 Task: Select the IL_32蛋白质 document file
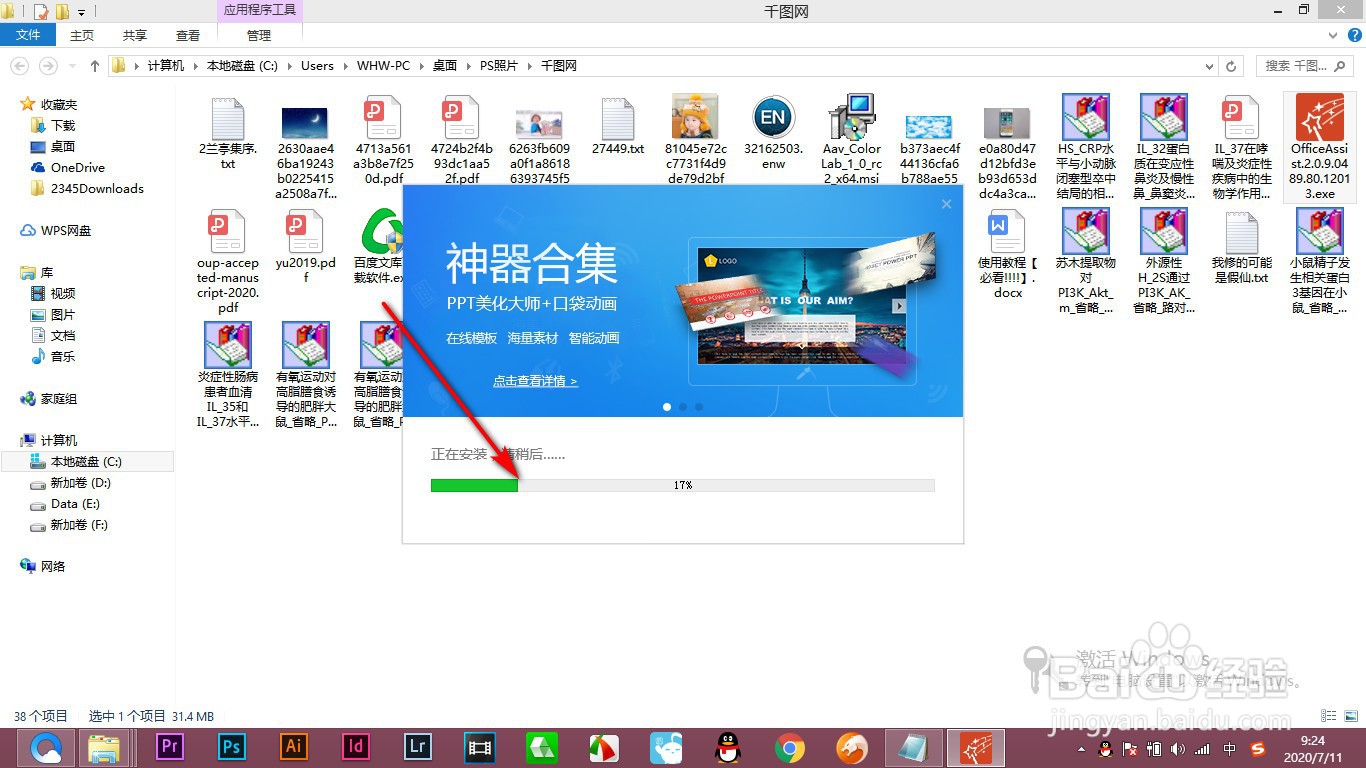1164,148
